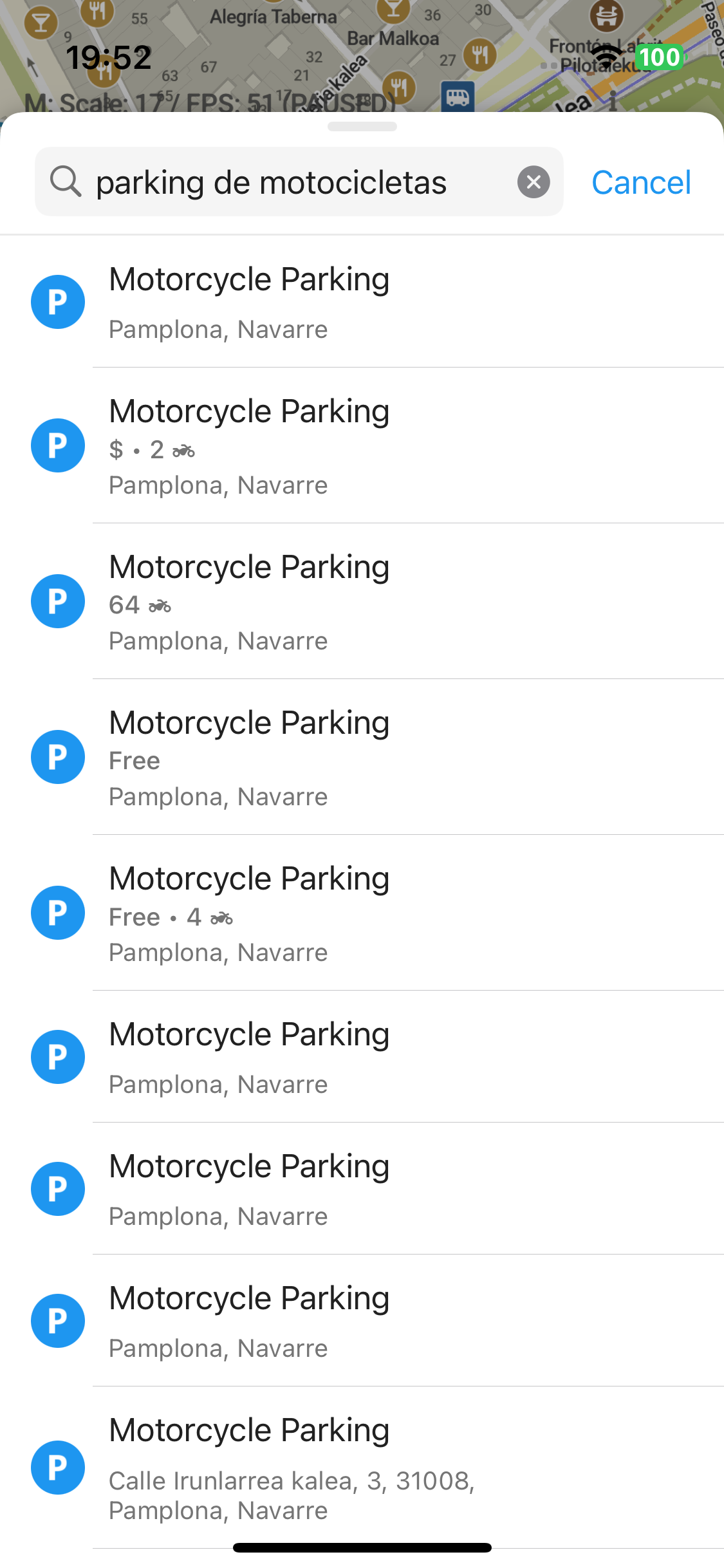Tap the magnifier icon in the search field
724x1568 pixels.
pyautogui.click(x=66, y=182)
